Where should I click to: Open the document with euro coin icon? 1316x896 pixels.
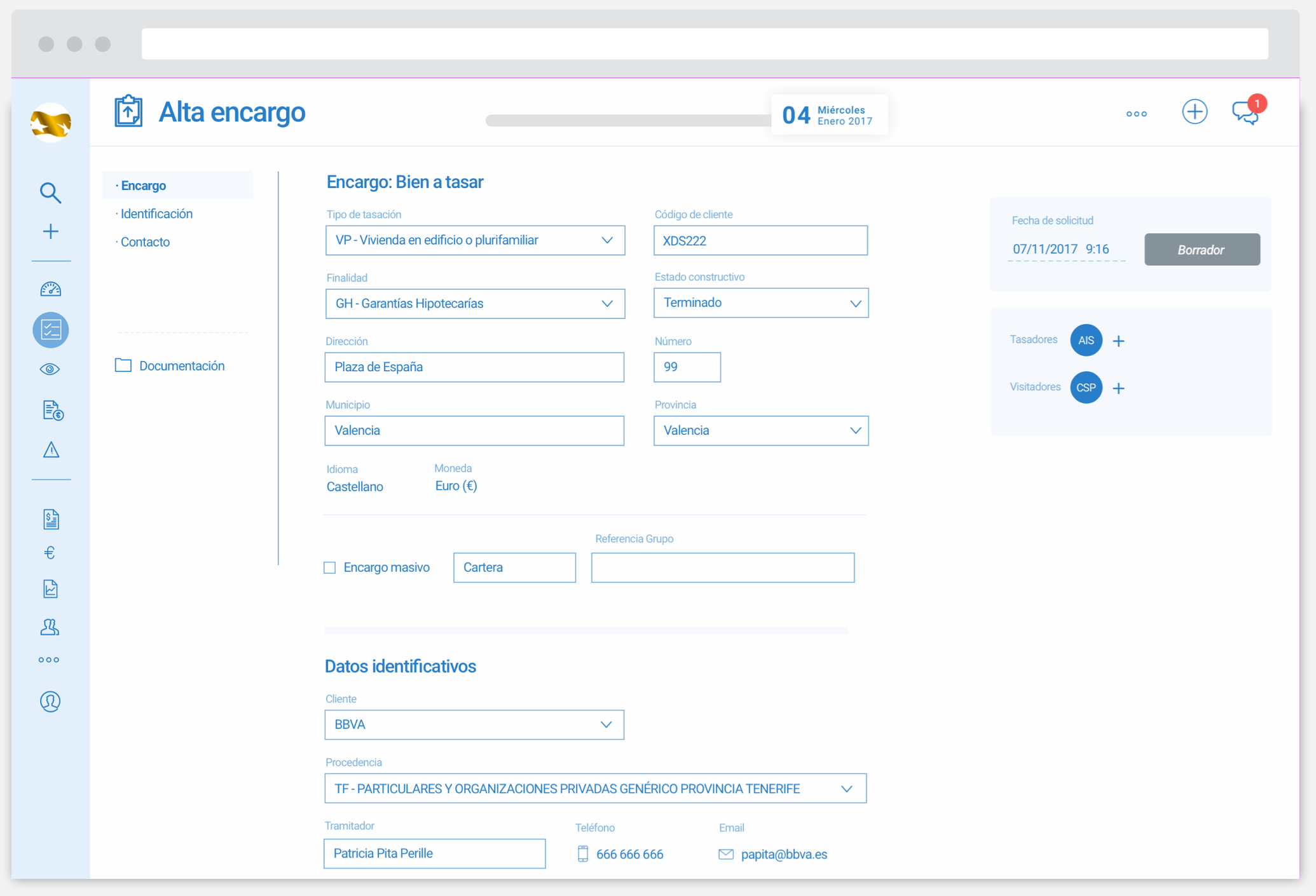tap(52, 411)
